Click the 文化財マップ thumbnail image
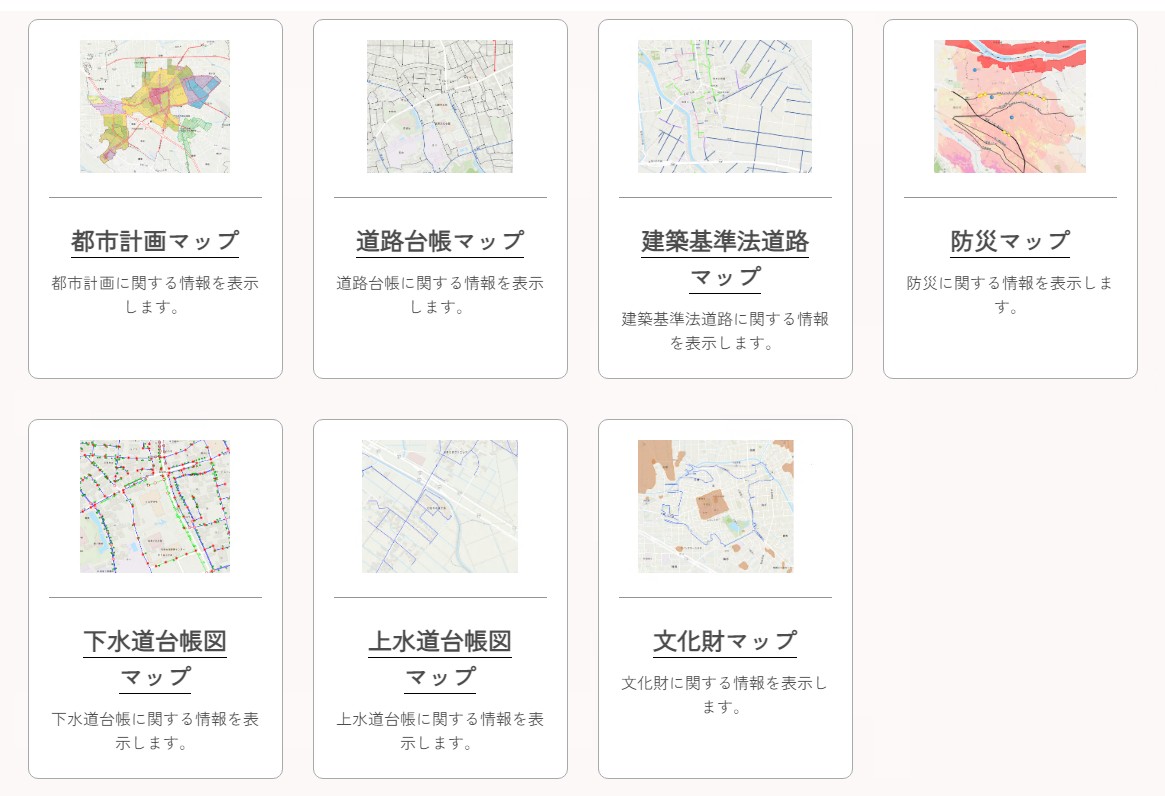The width and height of the screenshot is (1165, 796). coord(716,506)
